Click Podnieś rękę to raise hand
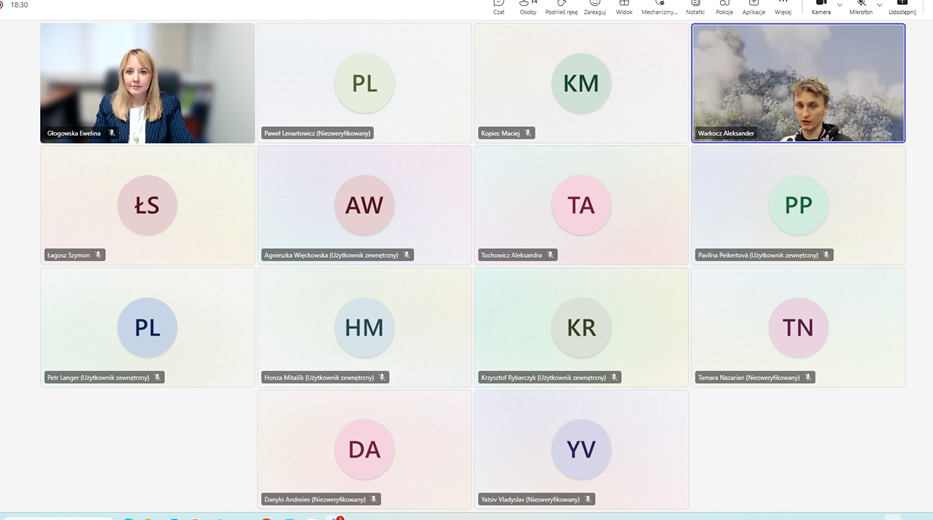The width and height of the screenshot is (933, 520). 561,6
